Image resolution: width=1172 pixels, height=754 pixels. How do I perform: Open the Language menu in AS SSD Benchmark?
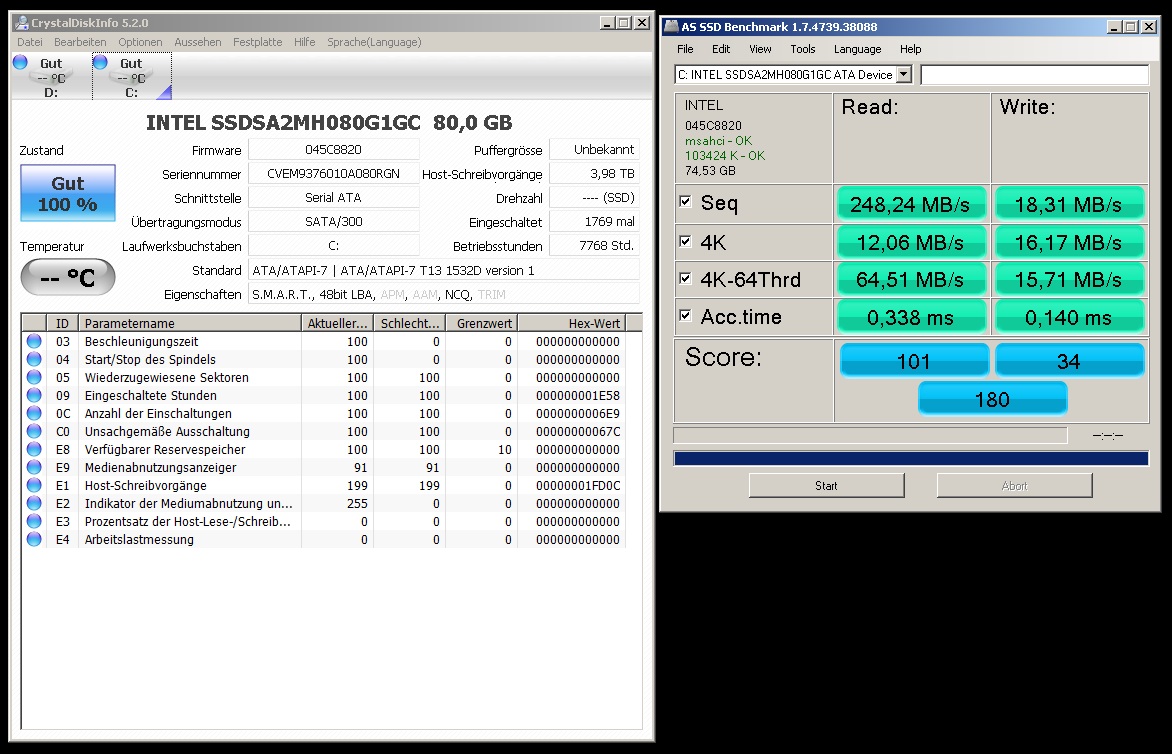(857, 49)
